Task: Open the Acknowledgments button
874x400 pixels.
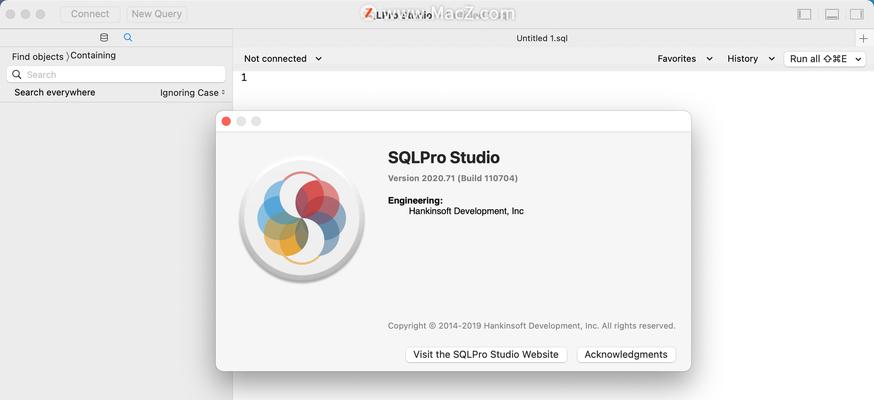Action: pyautogui.click(x=626, y=354)
